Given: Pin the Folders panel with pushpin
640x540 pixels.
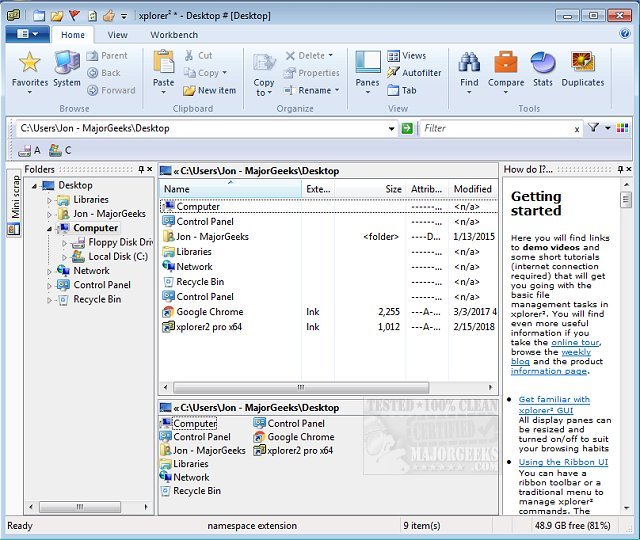Looking at the screenshot, I should [x=140, y=170].
